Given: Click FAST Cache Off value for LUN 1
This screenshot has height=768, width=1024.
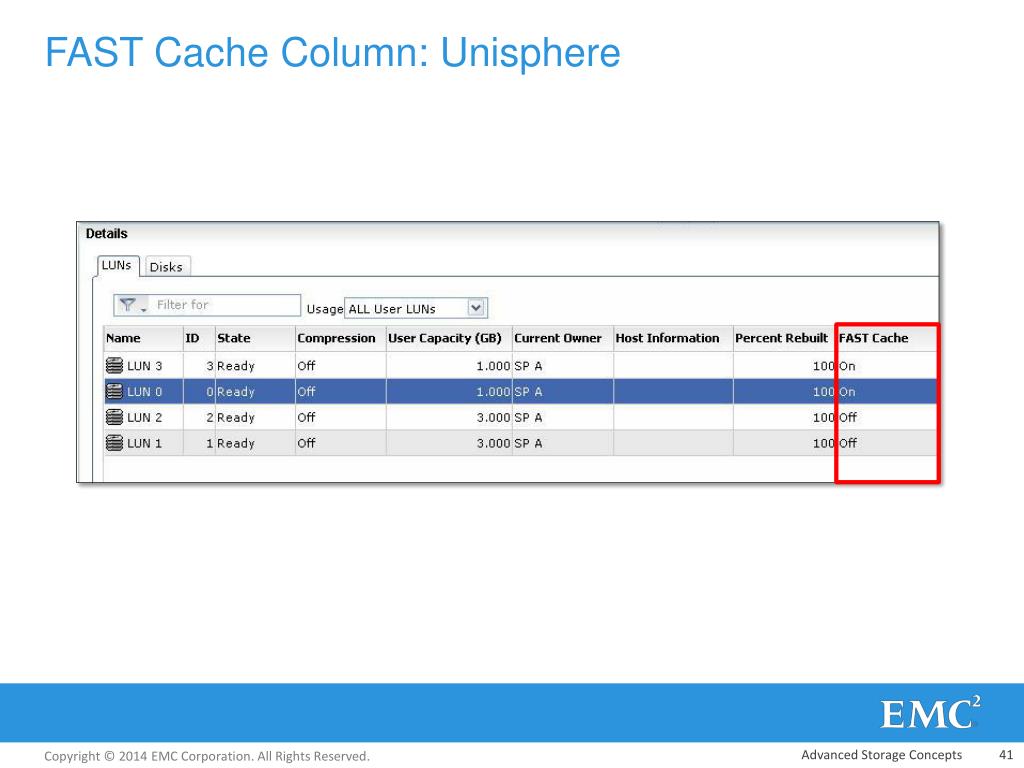Looking at the screenshot, I should tap(848, 443).
